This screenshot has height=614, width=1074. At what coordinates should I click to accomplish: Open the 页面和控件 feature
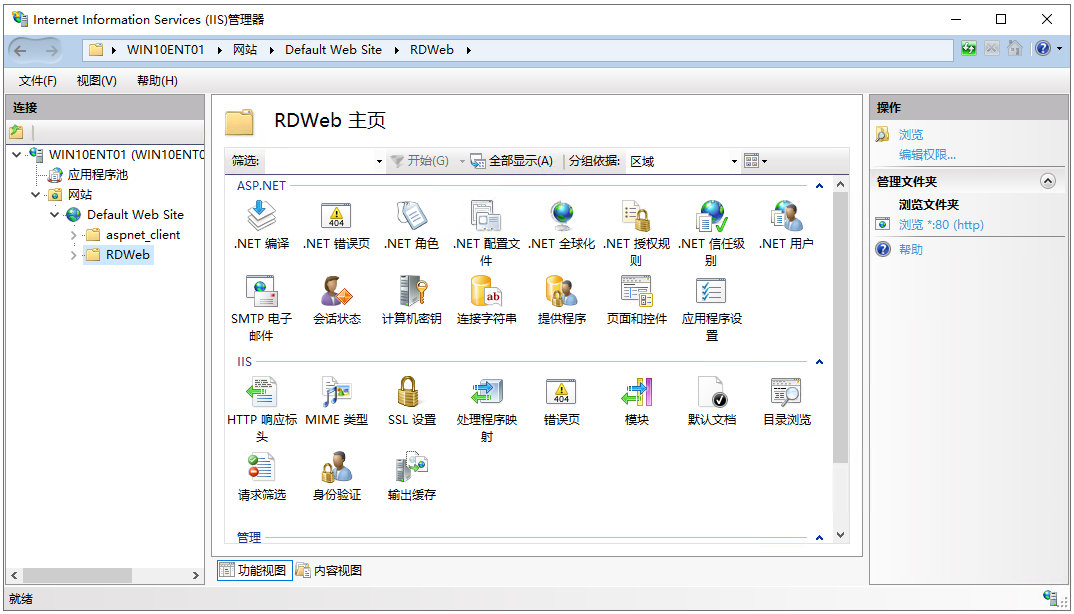coord(636,300)
